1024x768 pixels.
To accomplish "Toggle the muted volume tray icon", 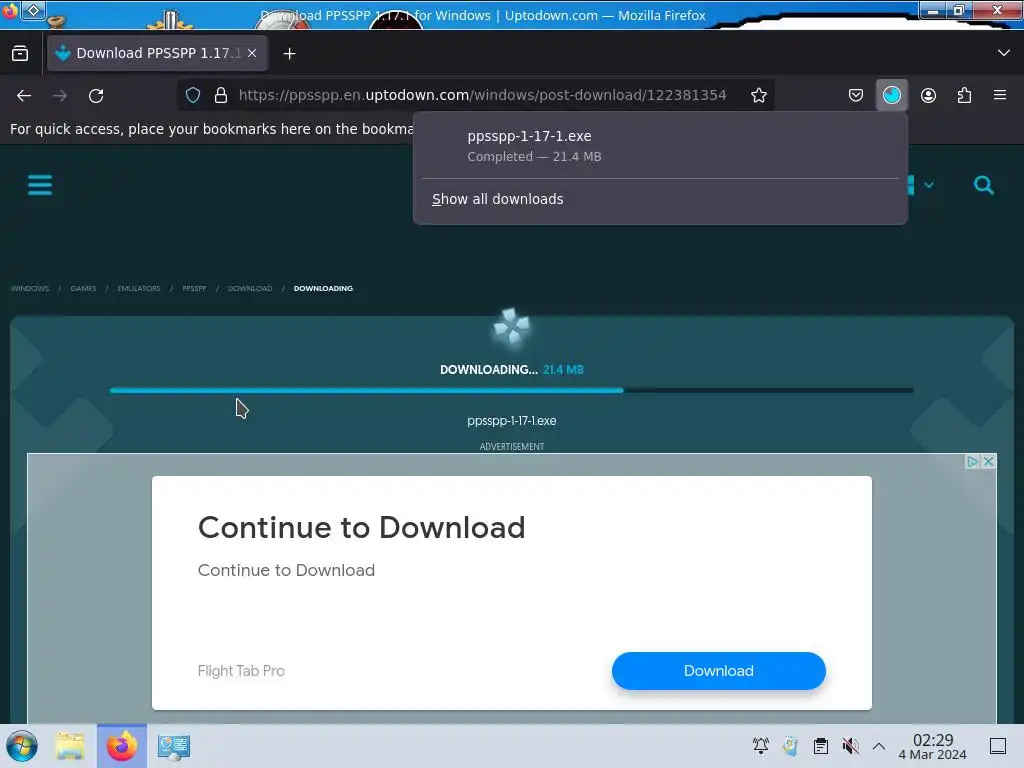I will (850, 746).
